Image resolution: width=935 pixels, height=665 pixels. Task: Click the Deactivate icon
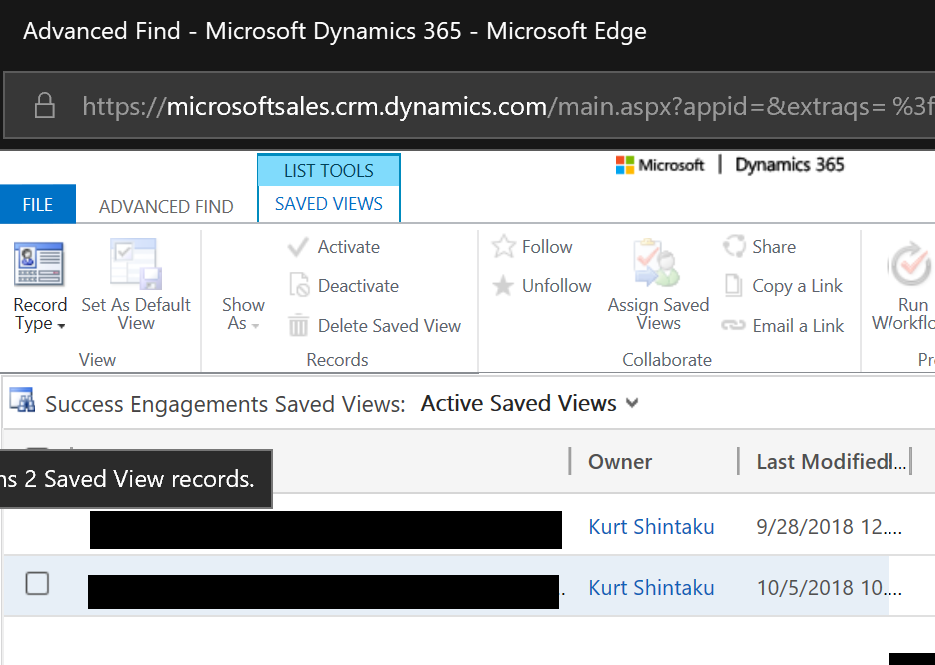click(299, 286)
